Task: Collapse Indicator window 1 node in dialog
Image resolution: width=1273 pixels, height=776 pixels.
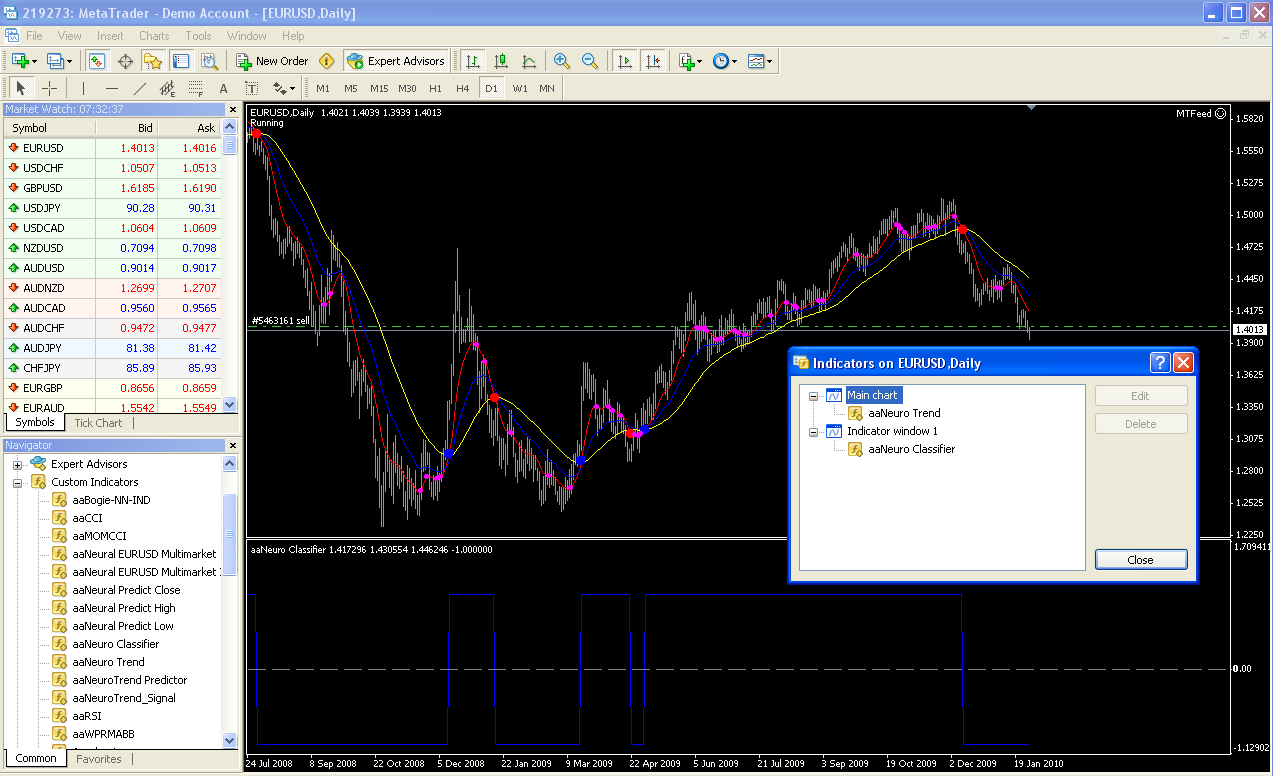Action: [814, 431]
